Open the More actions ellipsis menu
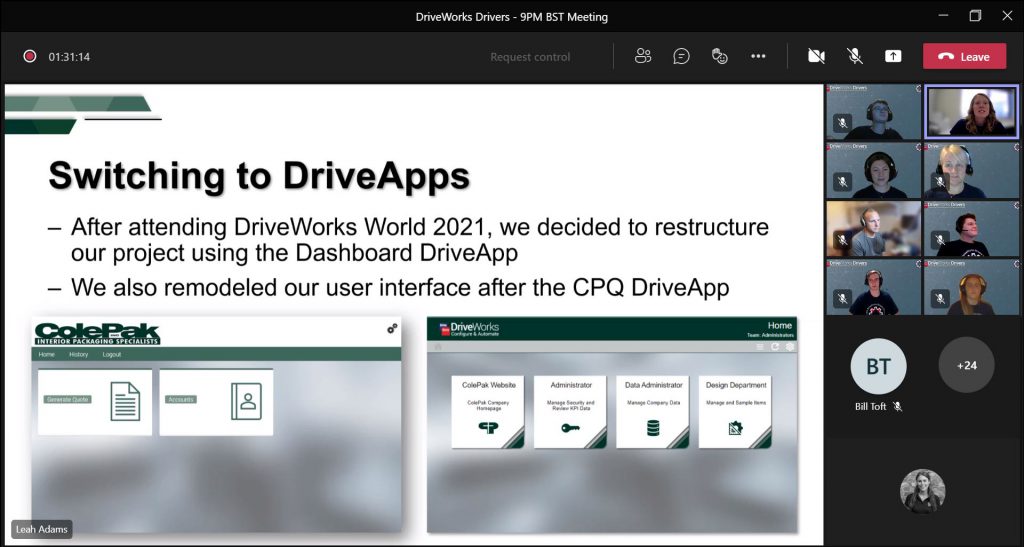1024x547 pixels. (x=758, y=57)
